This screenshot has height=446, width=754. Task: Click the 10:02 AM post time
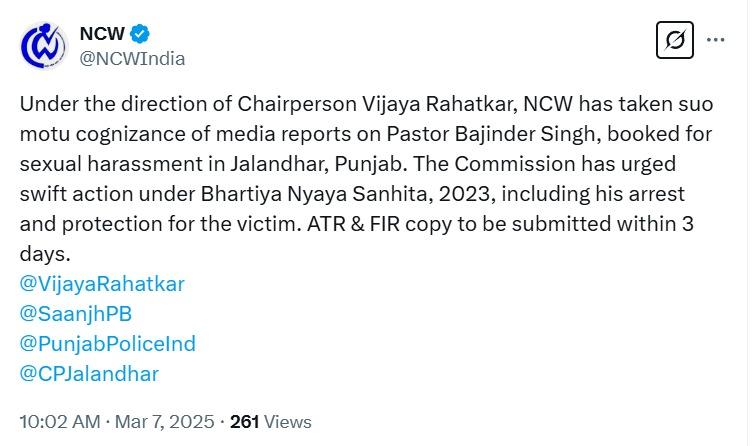tap(60, 421)
